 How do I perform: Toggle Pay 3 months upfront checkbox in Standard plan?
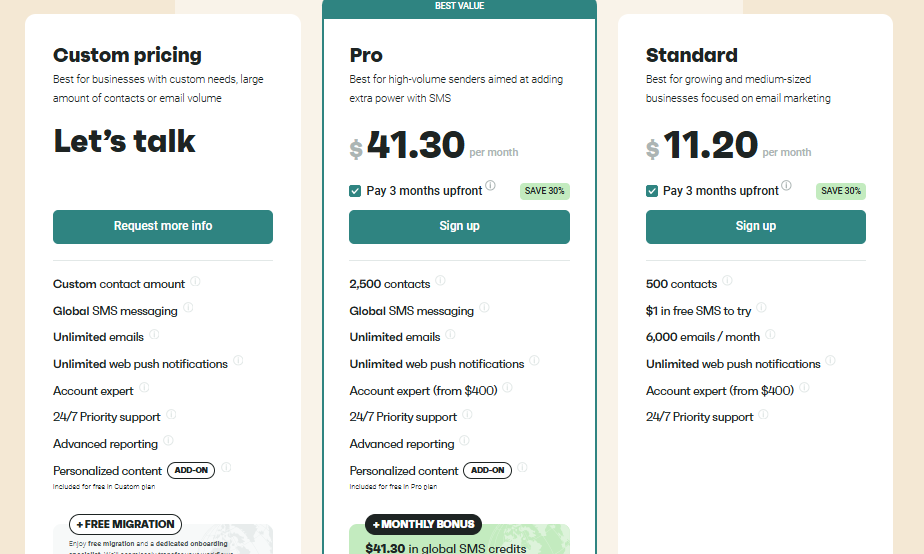(x=652, y=191)
